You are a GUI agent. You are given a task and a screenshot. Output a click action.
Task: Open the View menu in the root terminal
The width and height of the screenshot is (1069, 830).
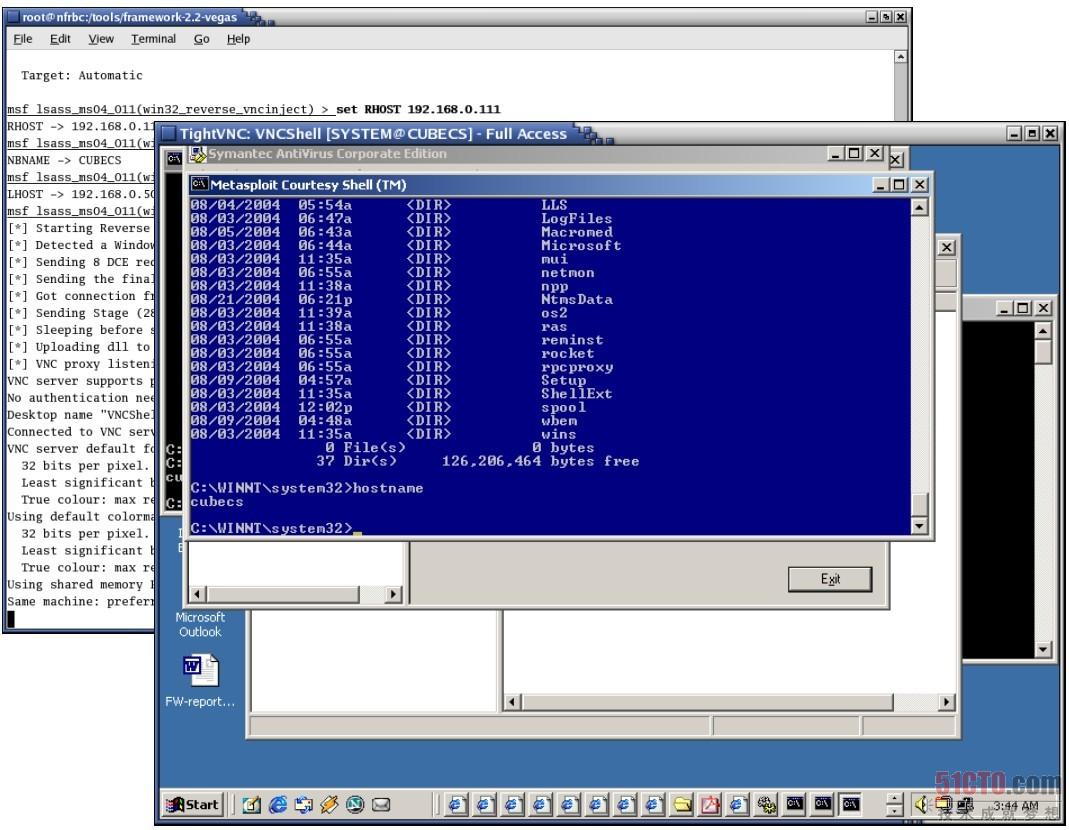101,39
